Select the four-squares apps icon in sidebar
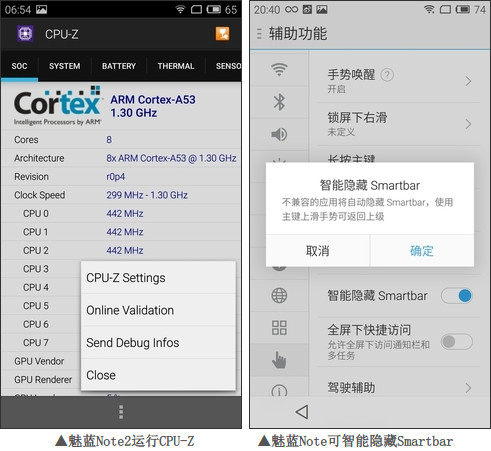The image size is (491, 451). [x=279, y=328]
